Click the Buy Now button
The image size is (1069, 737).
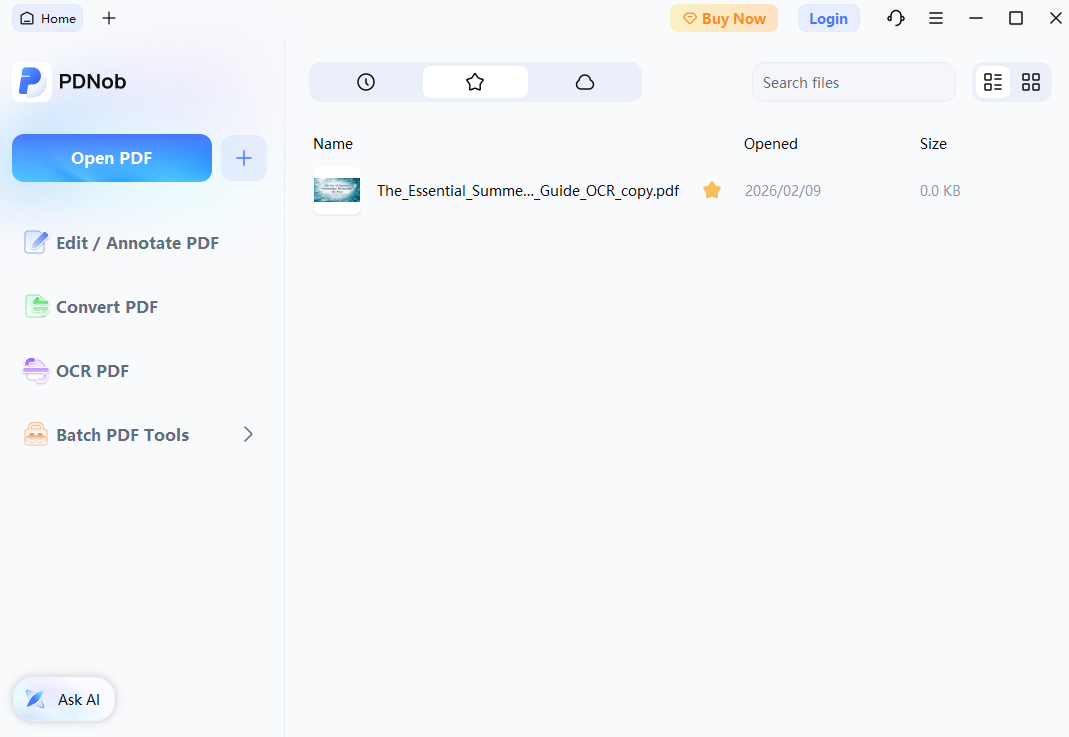724,18
